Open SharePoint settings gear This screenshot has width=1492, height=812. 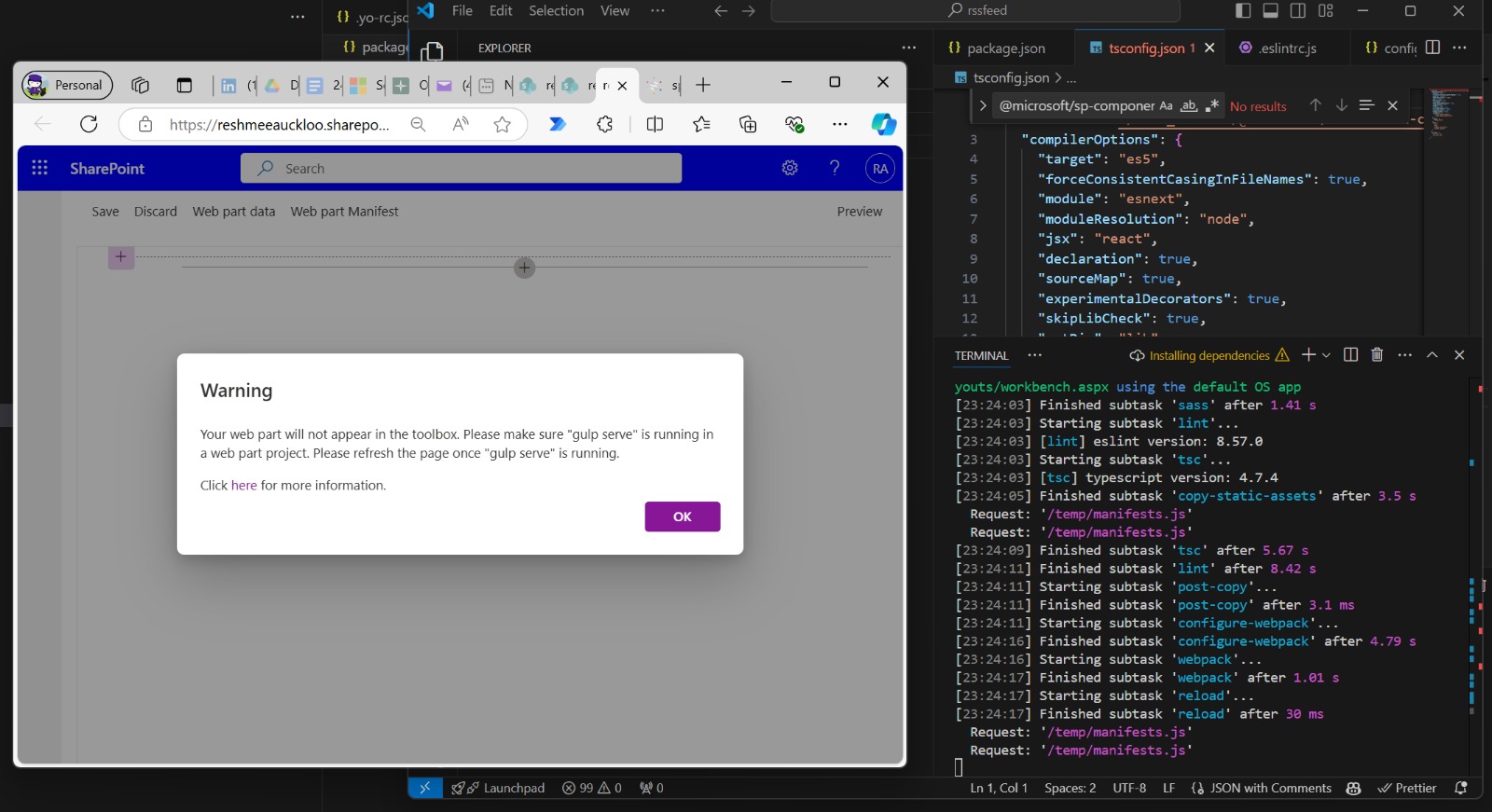coord(790,168)
